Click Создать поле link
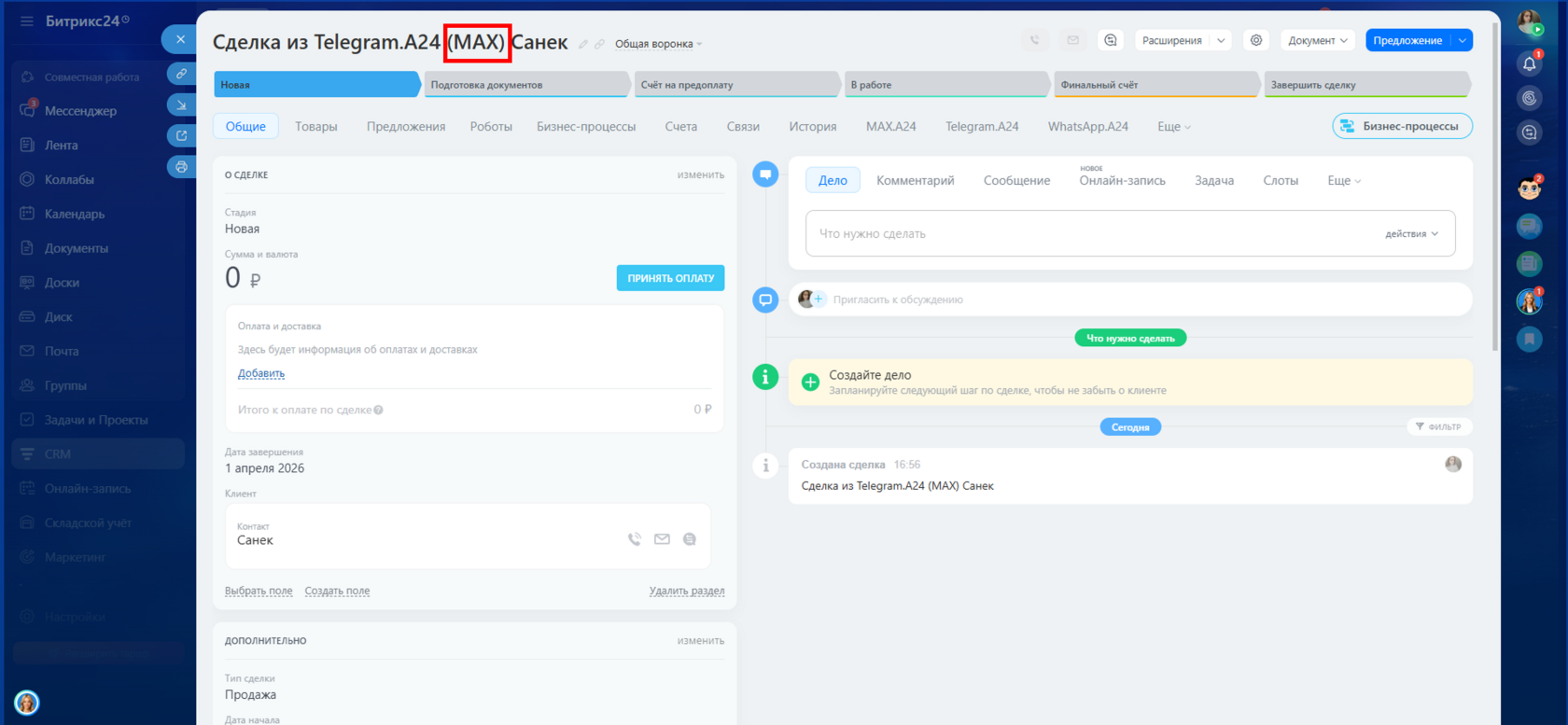1568x725 pixels. [x=337, y=591]
